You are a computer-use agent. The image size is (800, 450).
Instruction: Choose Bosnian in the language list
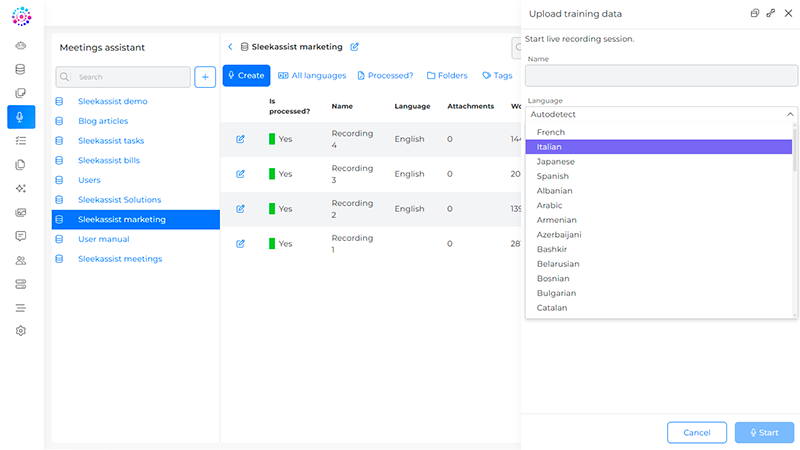click(659, 279)
